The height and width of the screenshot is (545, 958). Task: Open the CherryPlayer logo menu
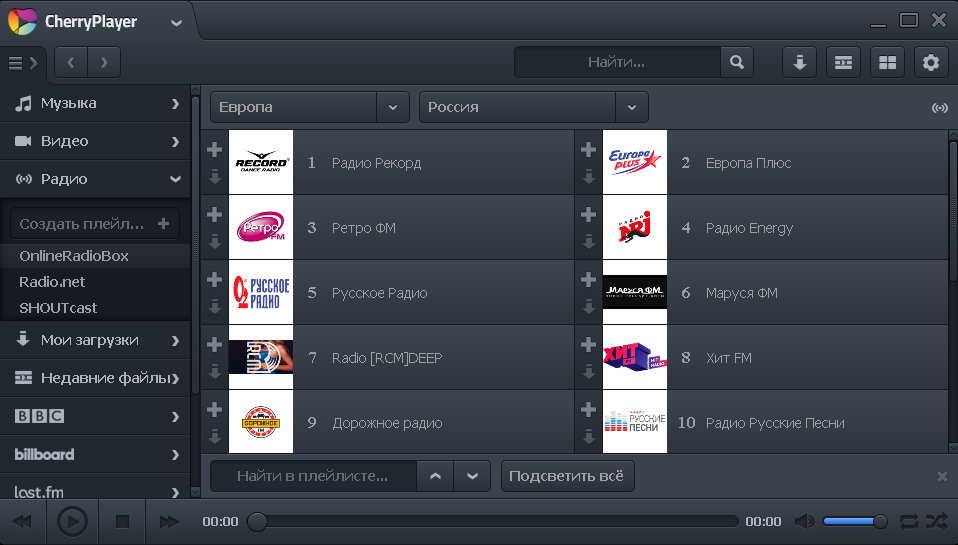coord(23,21)
